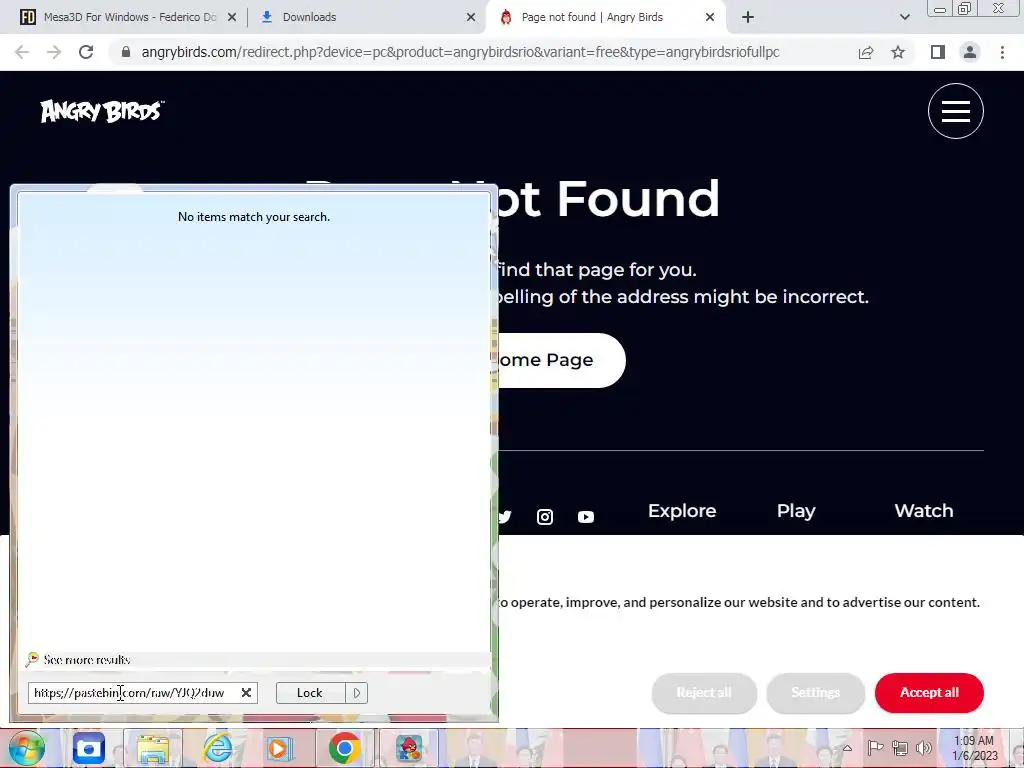This screenshot has width=1024, height=768.
Task: Click the Angry Birds logo
Action: point(102,111)
